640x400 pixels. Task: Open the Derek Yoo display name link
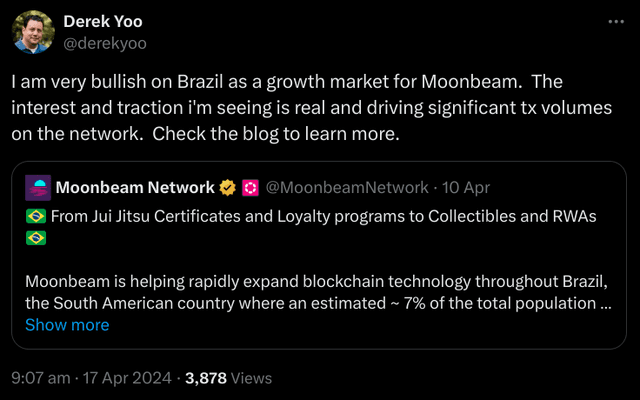(x=103, y=21)
